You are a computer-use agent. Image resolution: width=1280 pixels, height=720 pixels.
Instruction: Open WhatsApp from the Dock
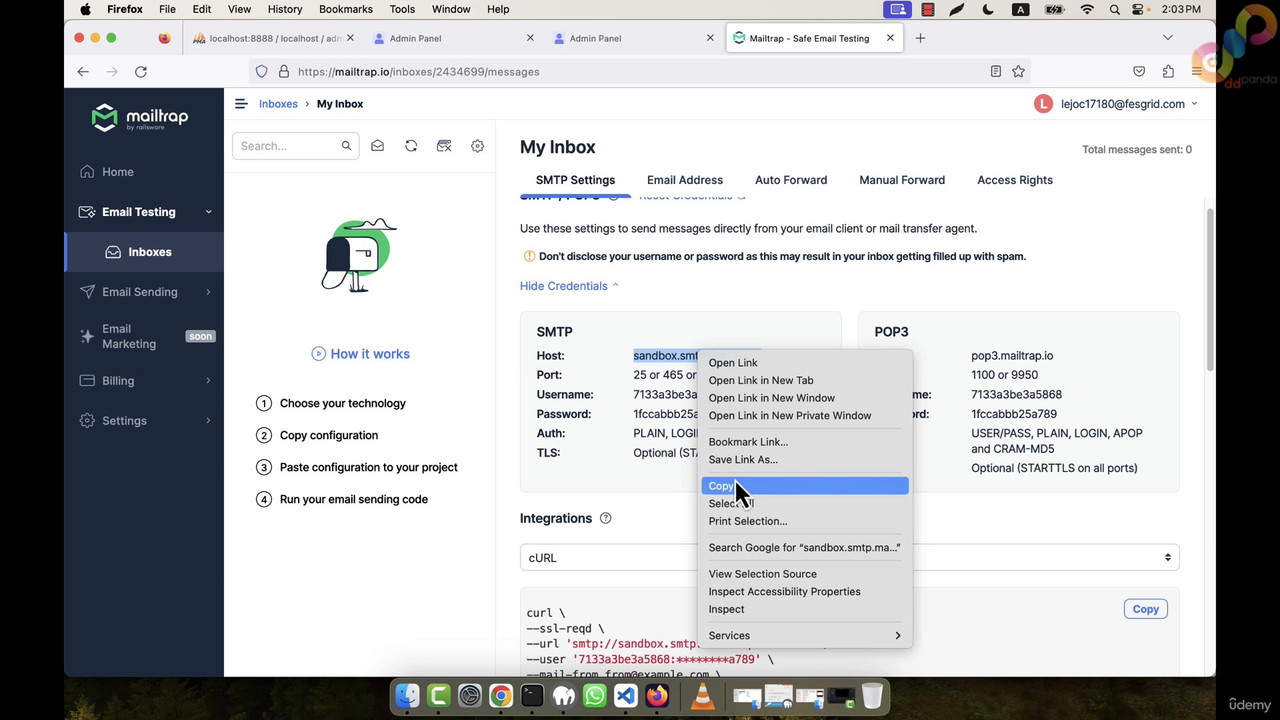[594, 696]
